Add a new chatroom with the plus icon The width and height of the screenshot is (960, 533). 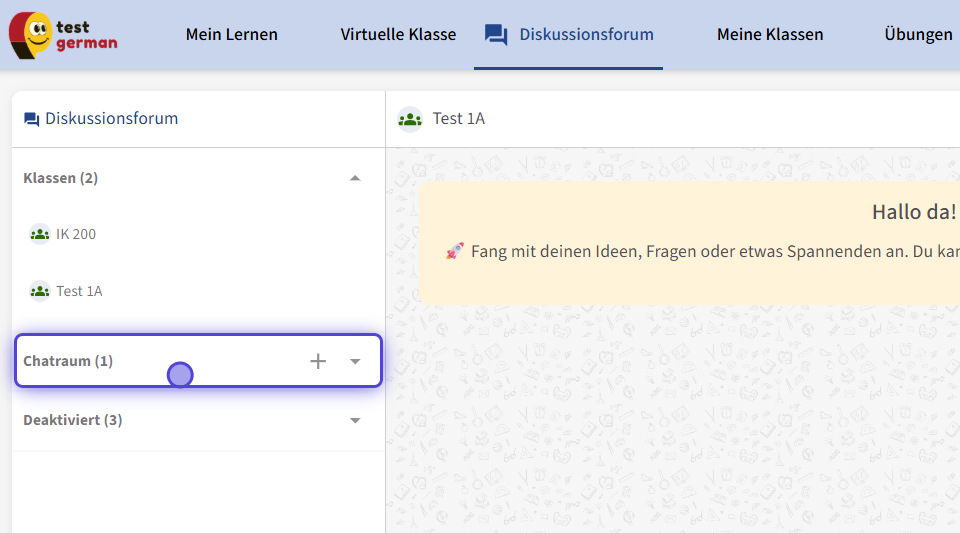tap(318, 361)
